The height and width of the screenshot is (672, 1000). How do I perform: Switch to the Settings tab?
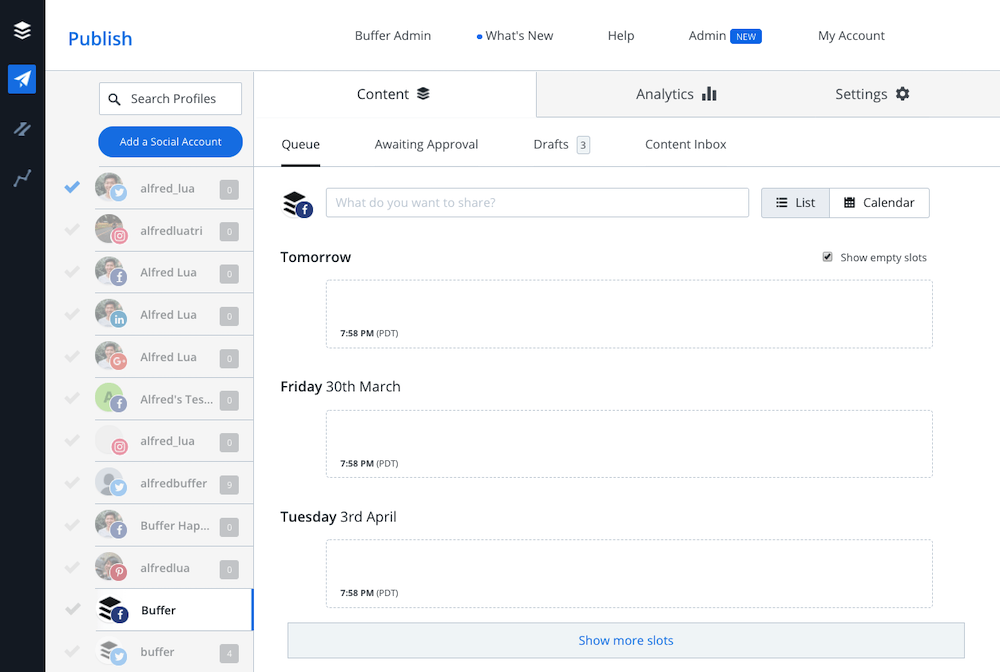point(872,94)
